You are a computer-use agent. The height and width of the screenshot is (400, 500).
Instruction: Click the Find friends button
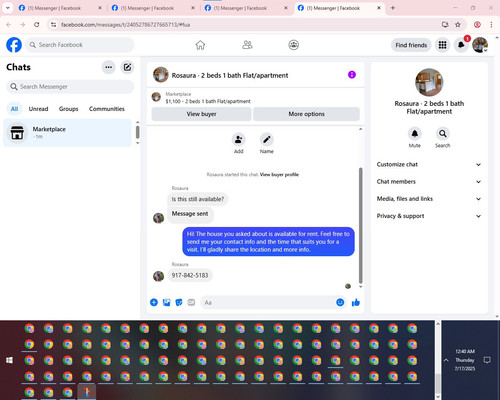(x=411, y=45)
